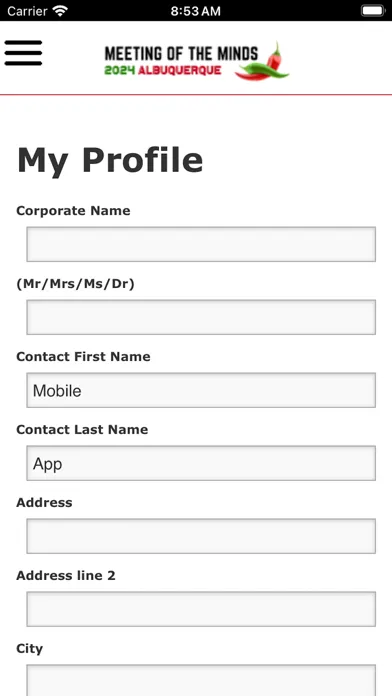Select the Address line 2 text box
Screen dimensions: 392x696
(x=201, y=609)
